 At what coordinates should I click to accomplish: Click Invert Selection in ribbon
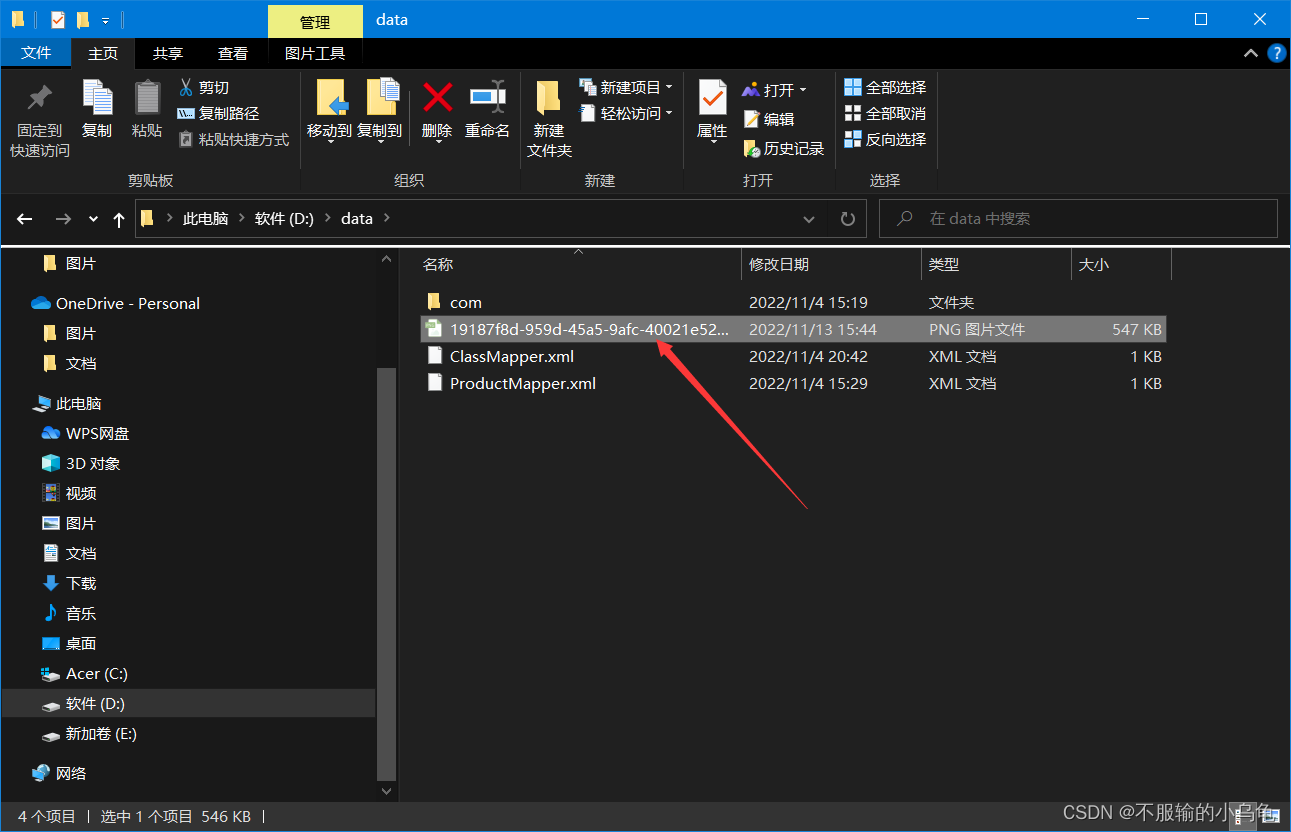tap(885, 140)
